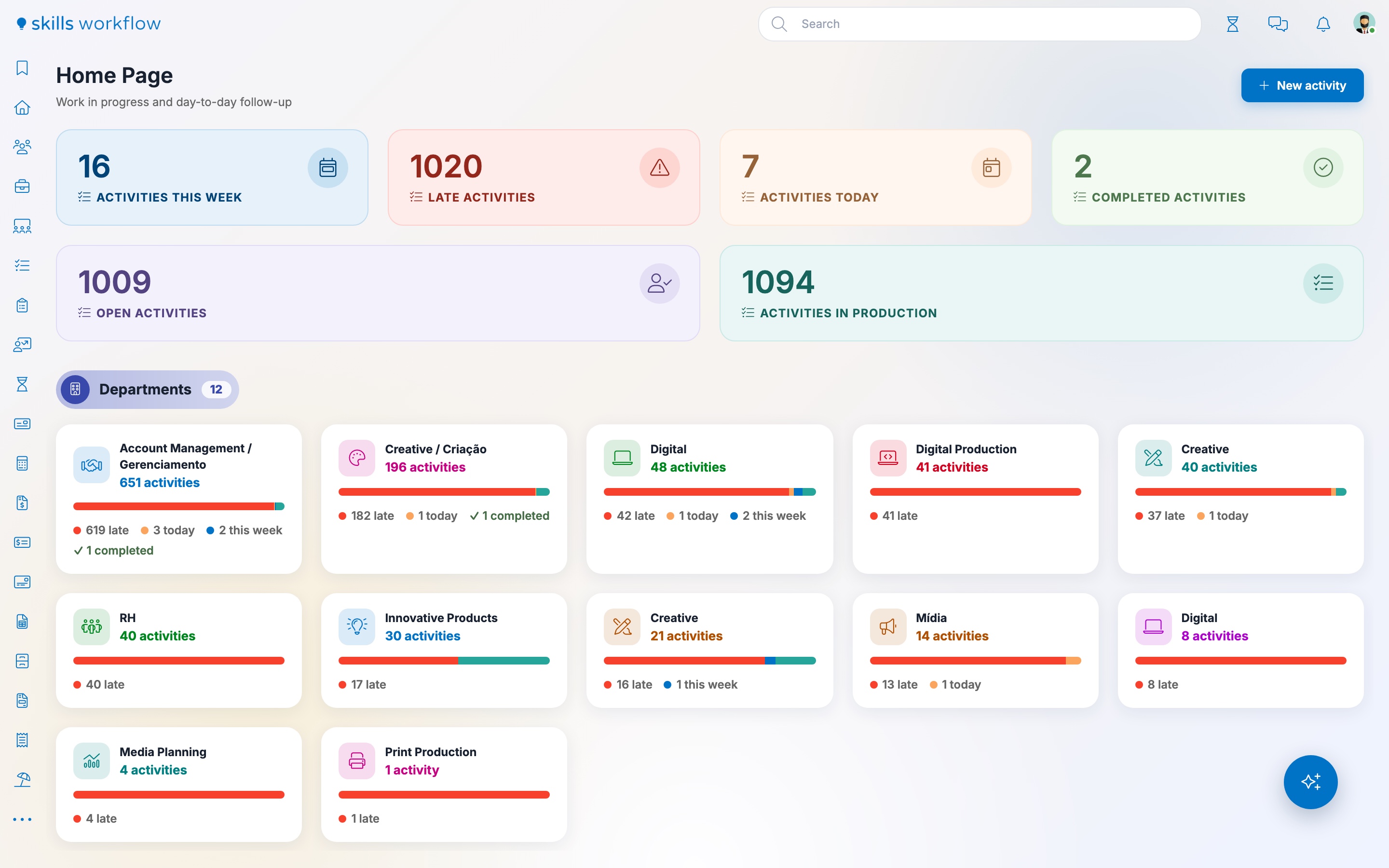
Task: Click the New activity button
Action: point(1302,85)
